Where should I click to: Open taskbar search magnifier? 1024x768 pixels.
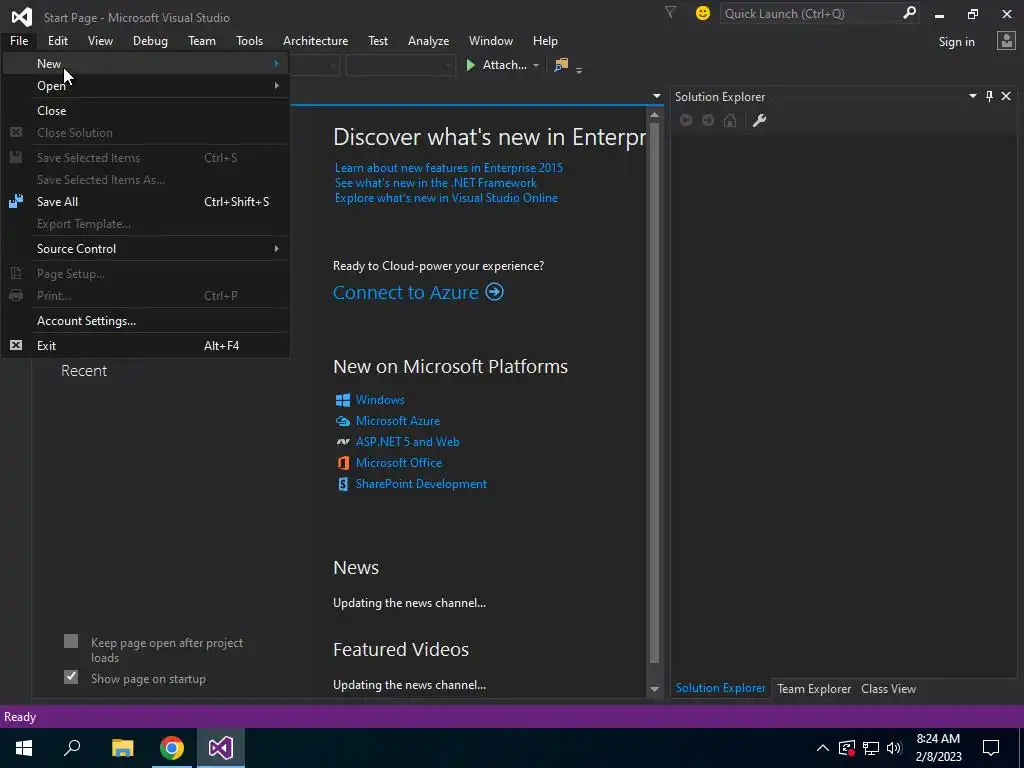72,747
